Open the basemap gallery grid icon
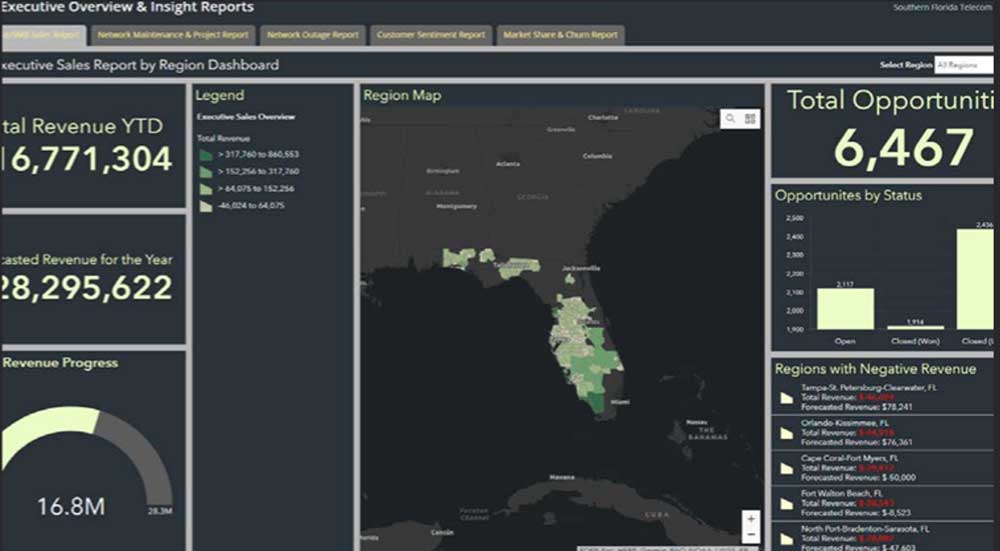The image size is (1000, 551). coord(750,118)
